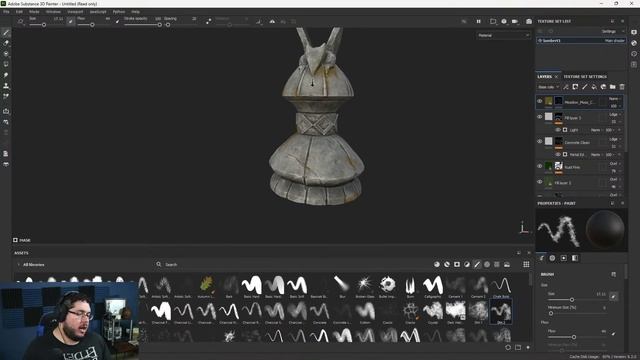This screenshot has width=640, height=360.
Task: Hide the Meadow_Moss layer
Action: click(540, 101)
